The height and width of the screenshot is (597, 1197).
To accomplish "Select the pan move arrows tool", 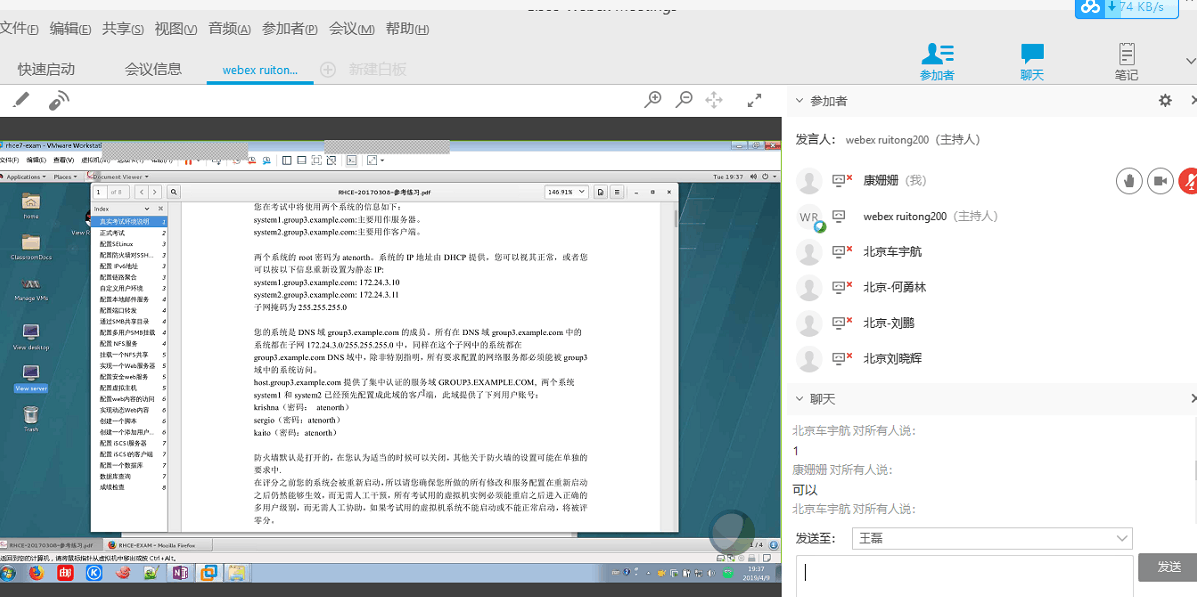I will [714, 100].
